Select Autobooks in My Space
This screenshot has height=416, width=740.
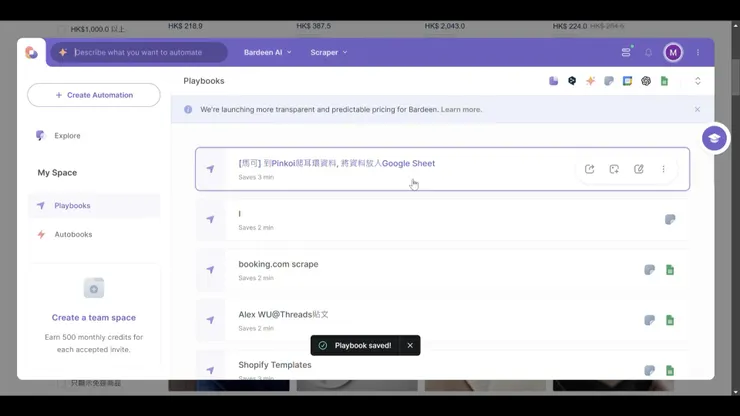click(94, 234)
